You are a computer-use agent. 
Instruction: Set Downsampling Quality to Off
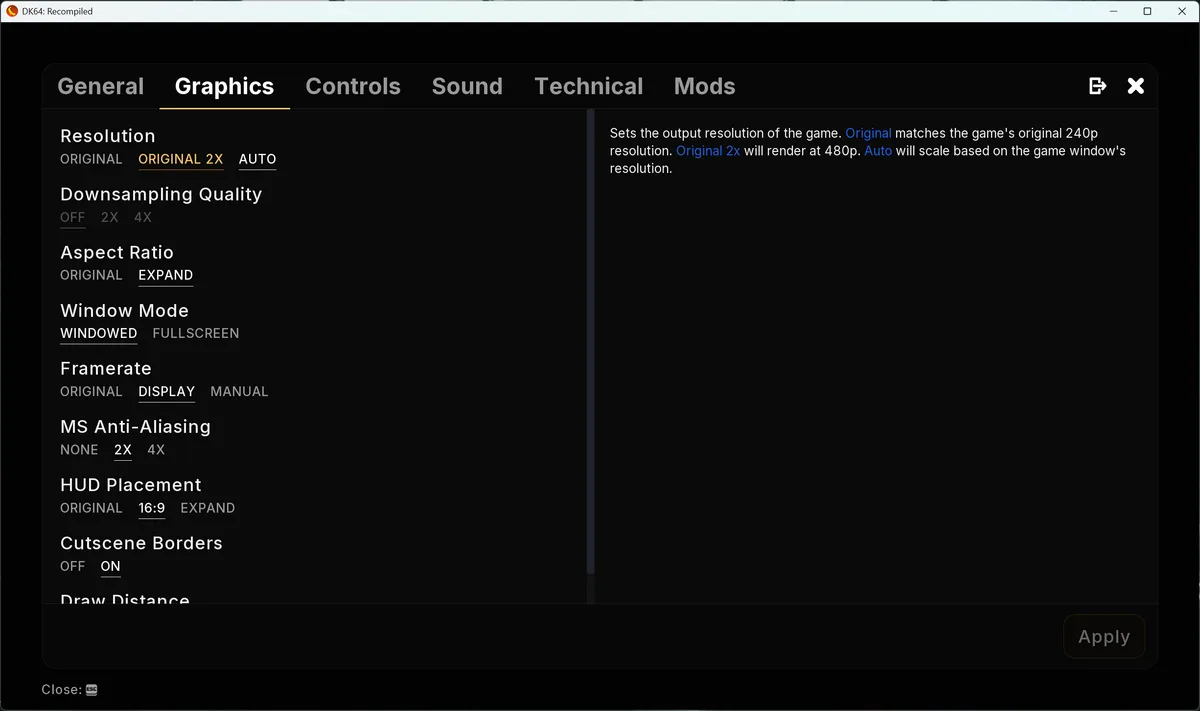click(73, 217)
